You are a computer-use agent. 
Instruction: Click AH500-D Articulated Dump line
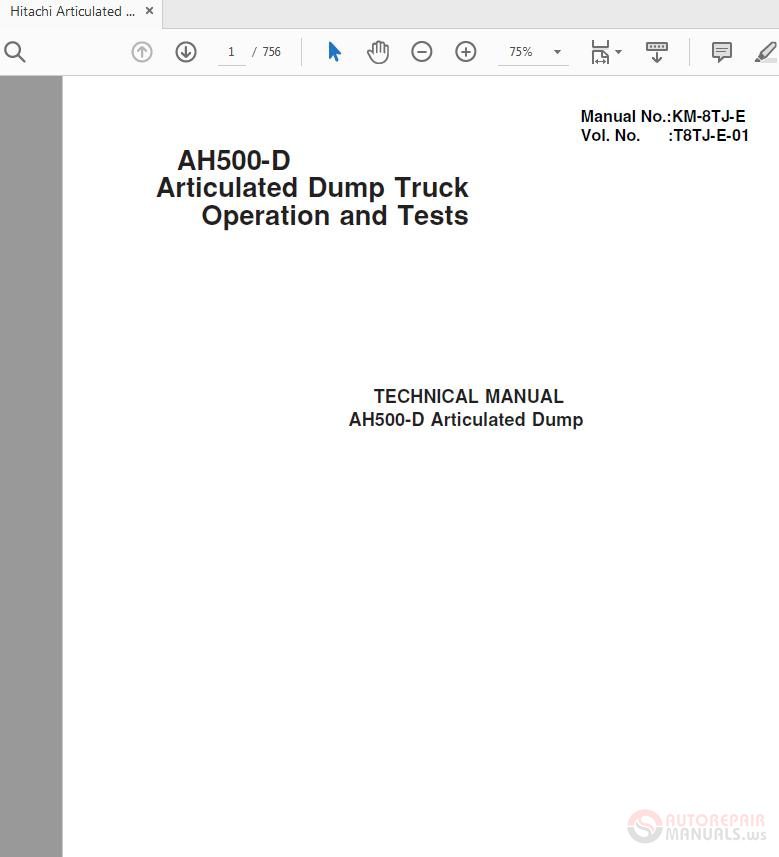pos(466,420)
